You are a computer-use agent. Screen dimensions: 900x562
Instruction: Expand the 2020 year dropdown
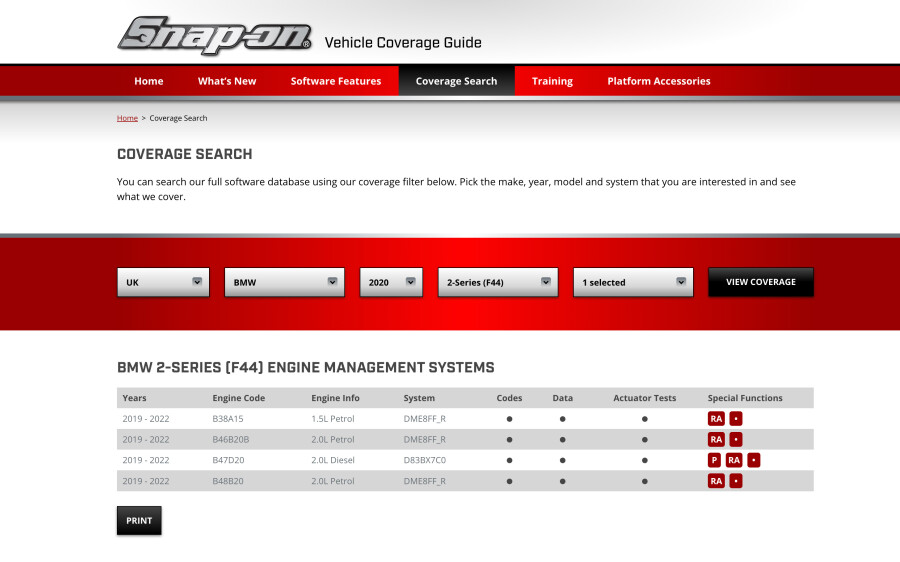pos(391,282)
